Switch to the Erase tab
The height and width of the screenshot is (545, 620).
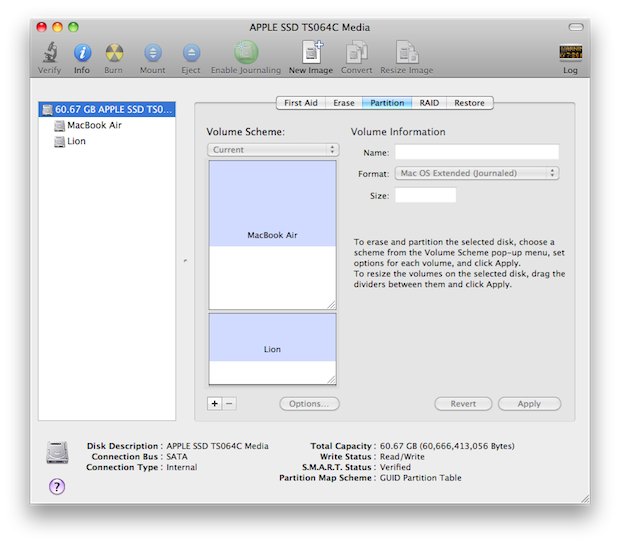[x=344, y=103]
